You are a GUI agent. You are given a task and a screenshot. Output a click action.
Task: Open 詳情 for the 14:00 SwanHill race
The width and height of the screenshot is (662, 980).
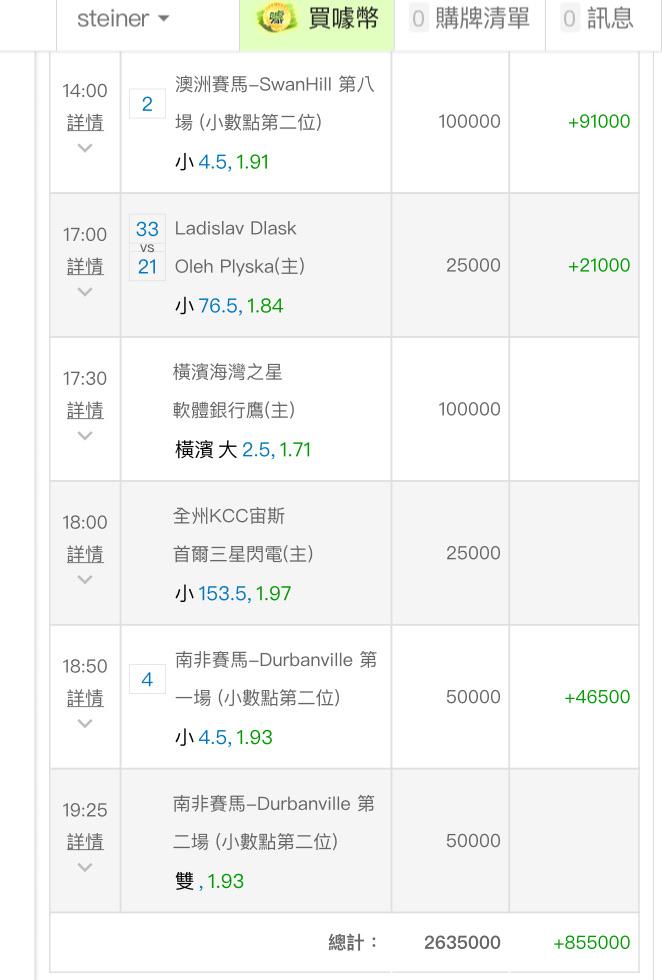(x=85, y=122)
